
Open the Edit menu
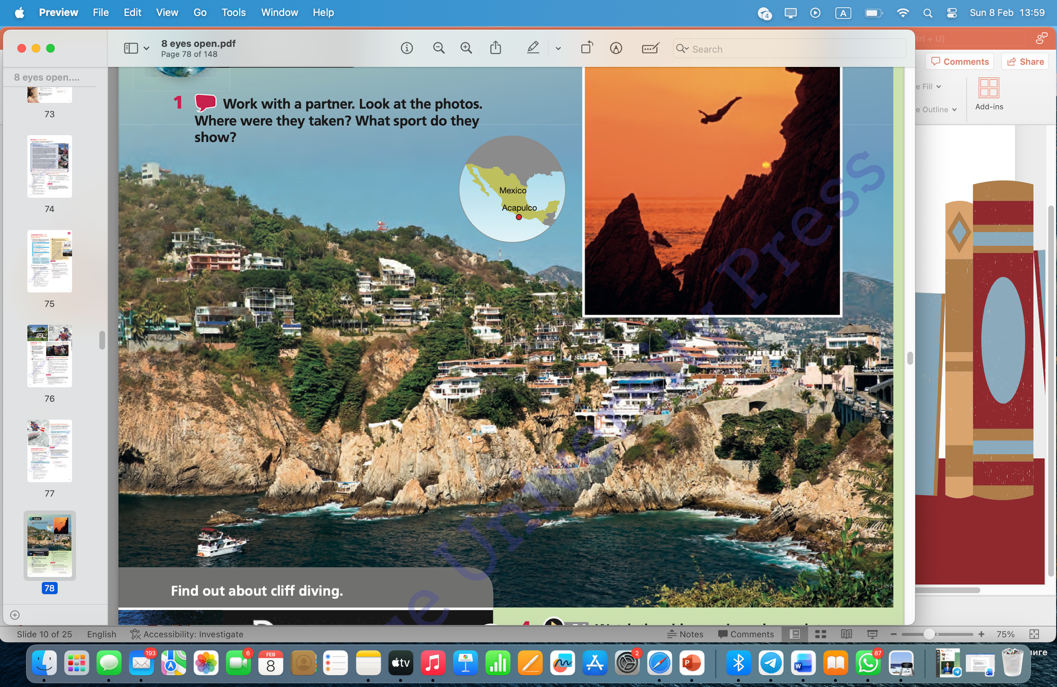(x=132, y=12)
